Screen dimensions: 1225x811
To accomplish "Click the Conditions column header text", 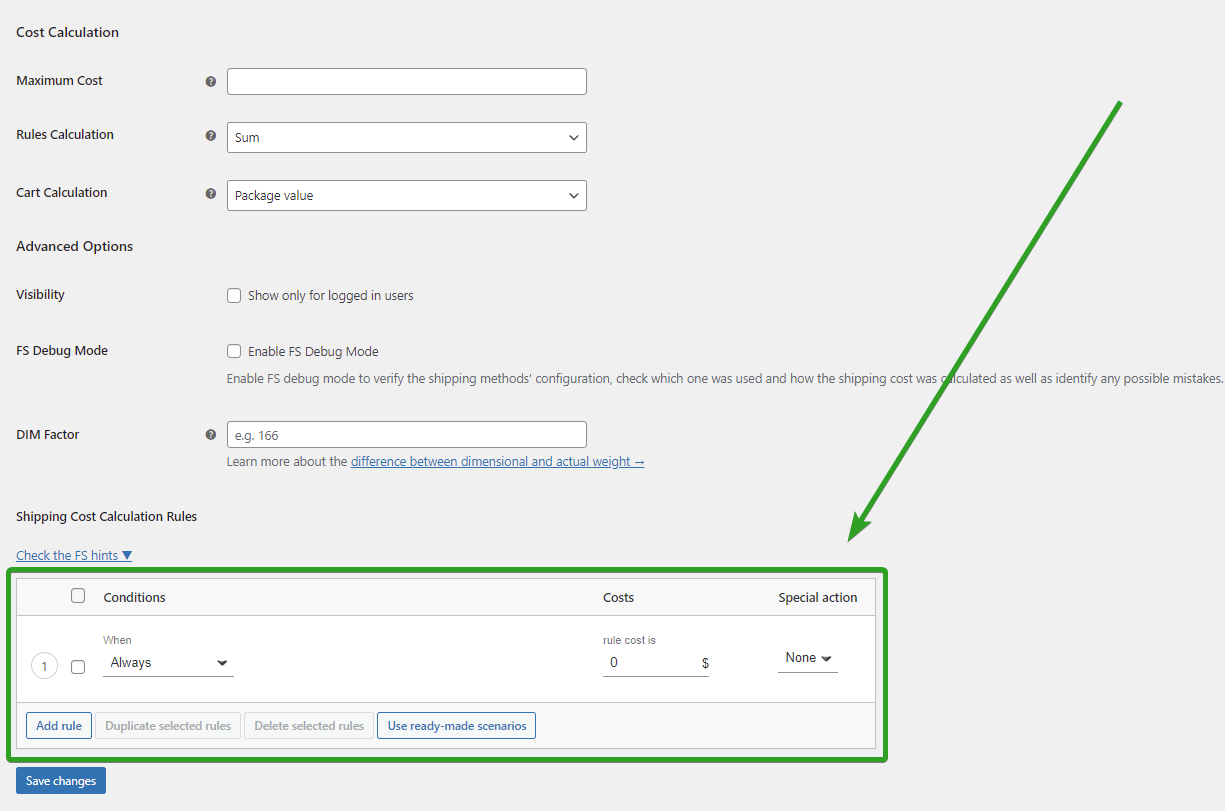I will pyautogui.click(x=135, y=597).
